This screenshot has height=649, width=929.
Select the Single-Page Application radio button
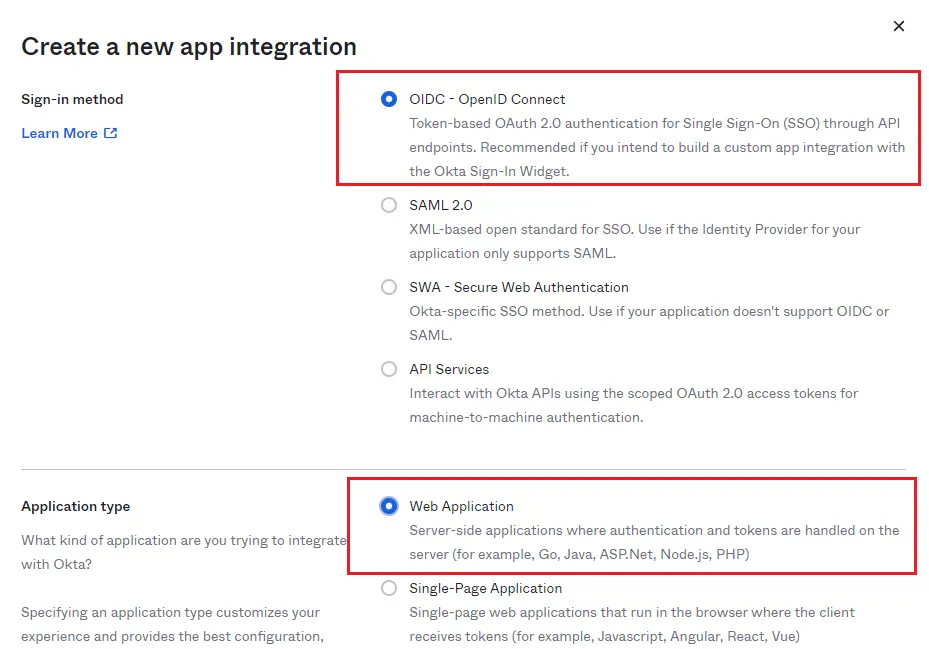point(389,588)
